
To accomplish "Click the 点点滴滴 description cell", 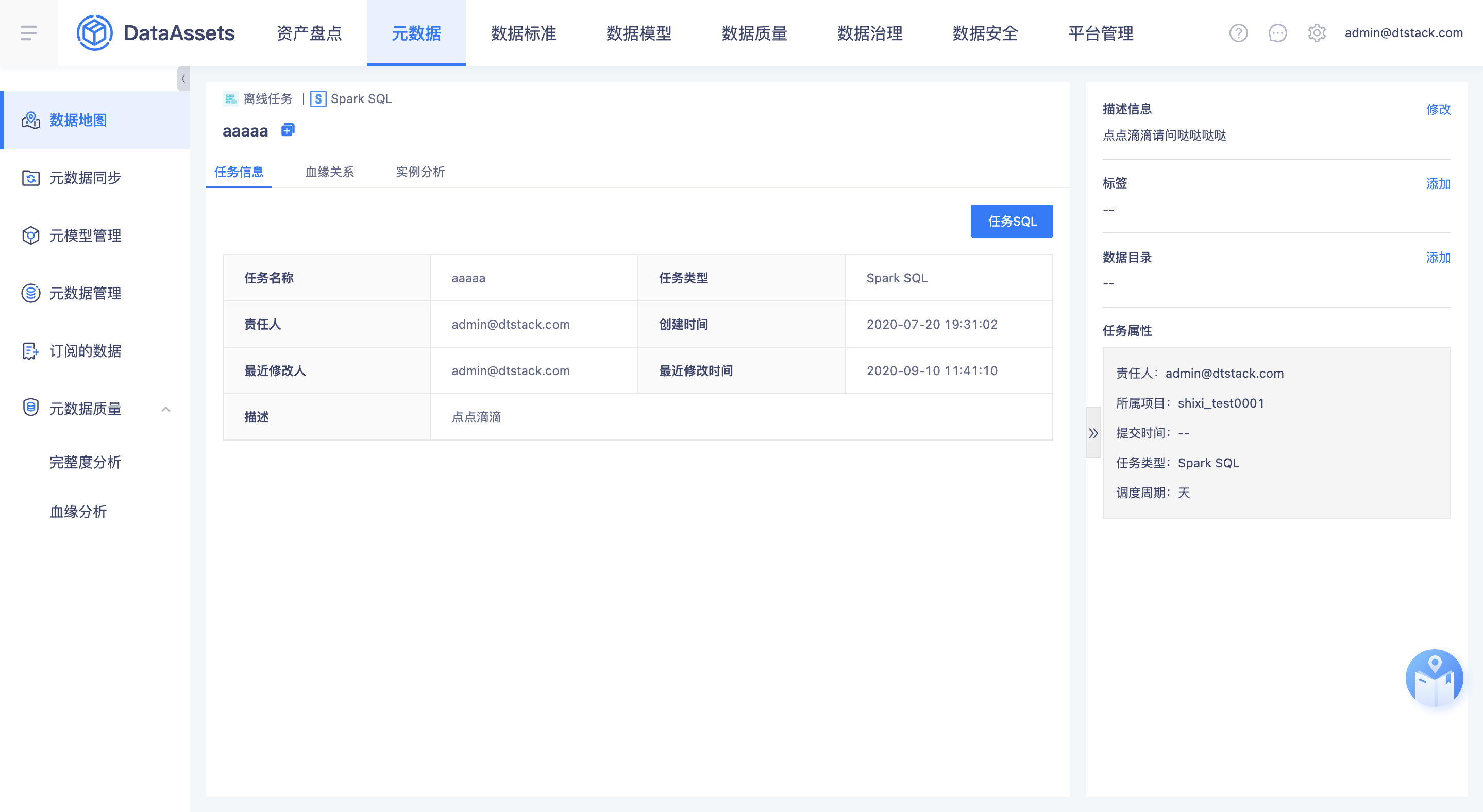I will (x=741, y=417).
